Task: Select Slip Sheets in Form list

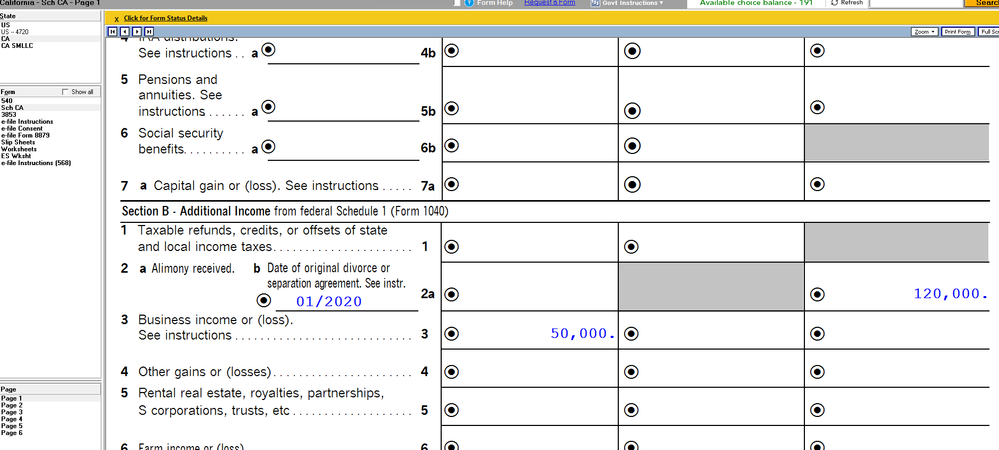Action: 50,142
